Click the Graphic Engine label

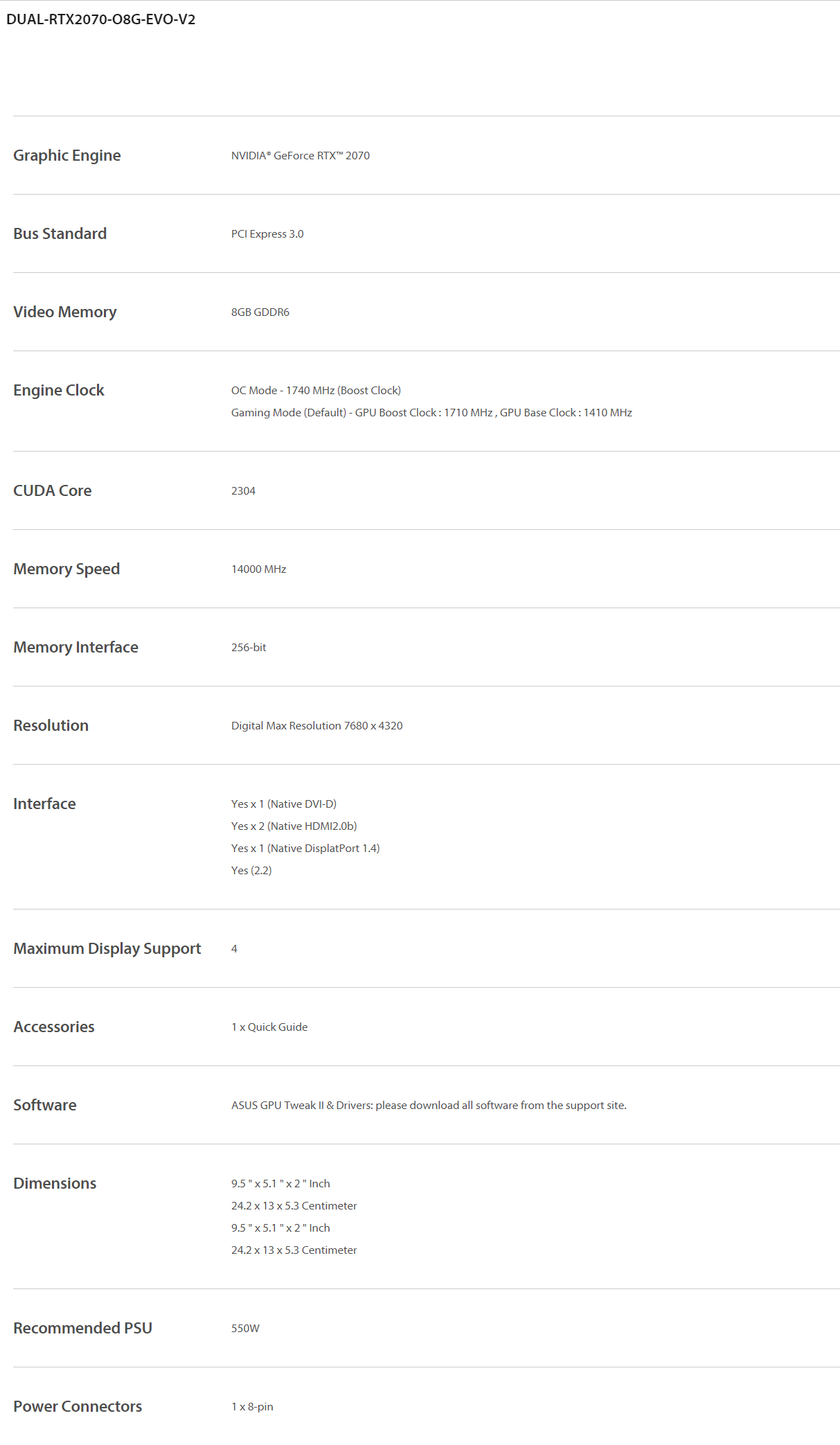(67, 155)
